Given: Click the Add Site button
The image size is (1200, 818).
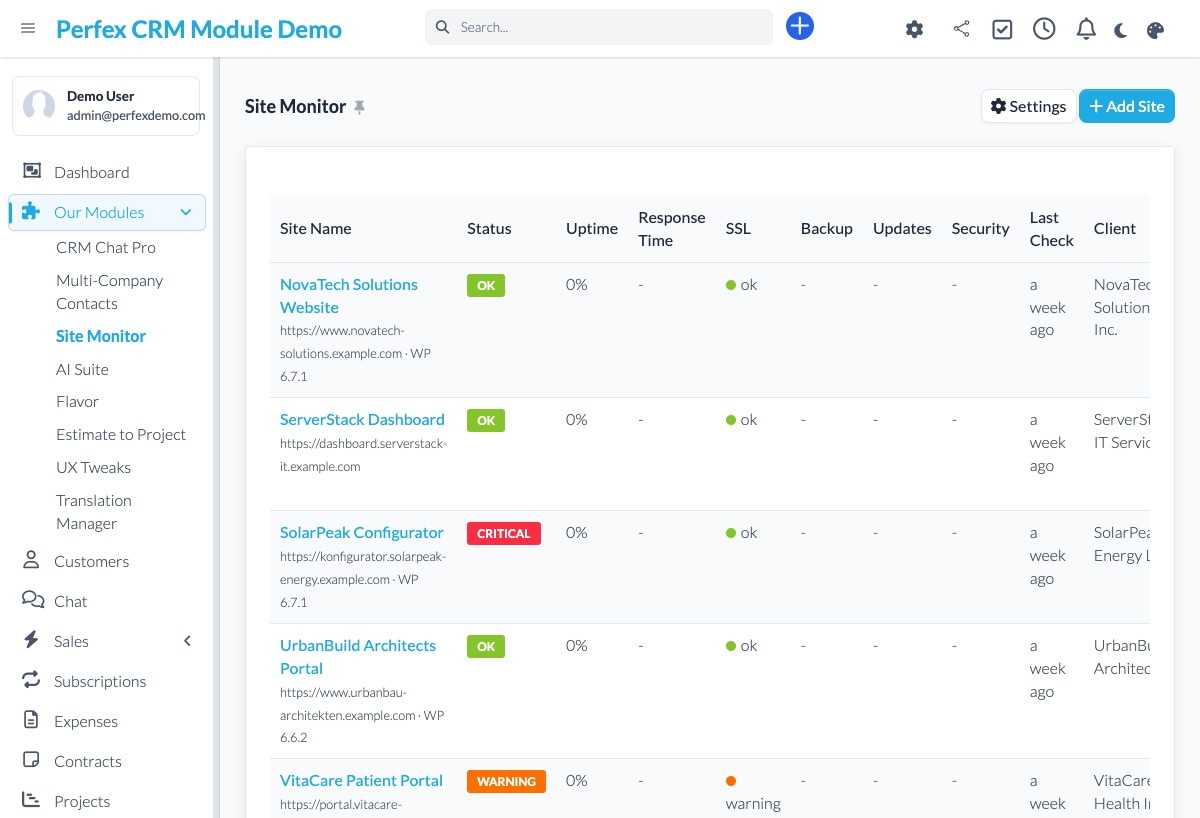Looking at the screenshot, I should click(x=1127, y=106).
